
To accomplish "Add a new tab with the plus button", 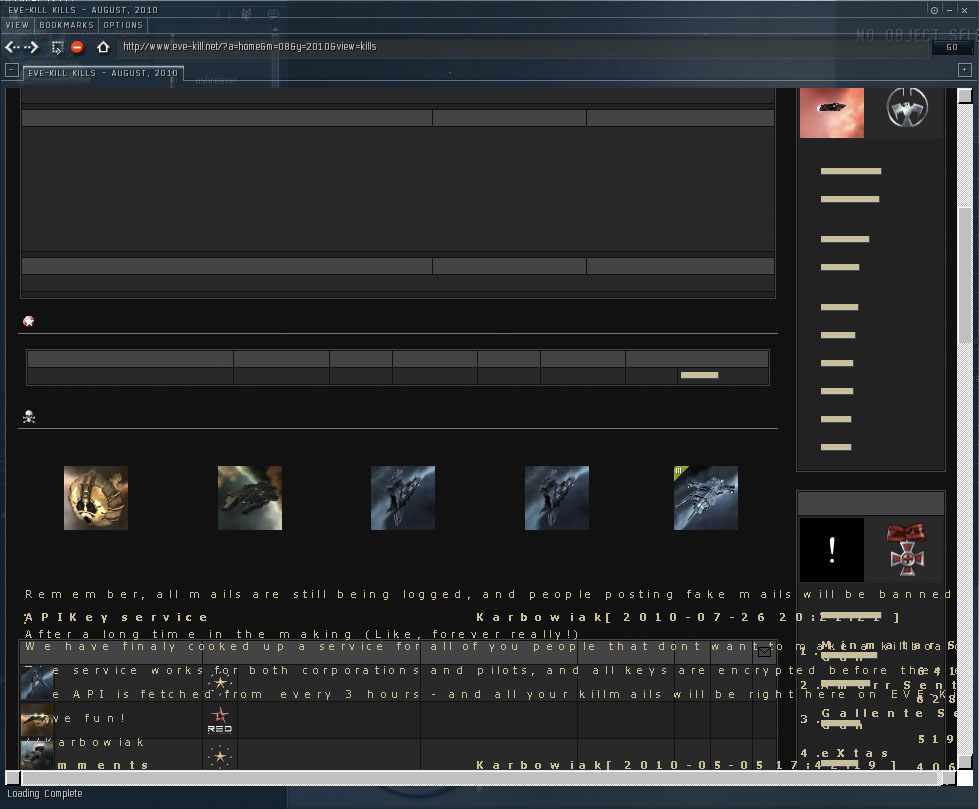I will point(965,70).
